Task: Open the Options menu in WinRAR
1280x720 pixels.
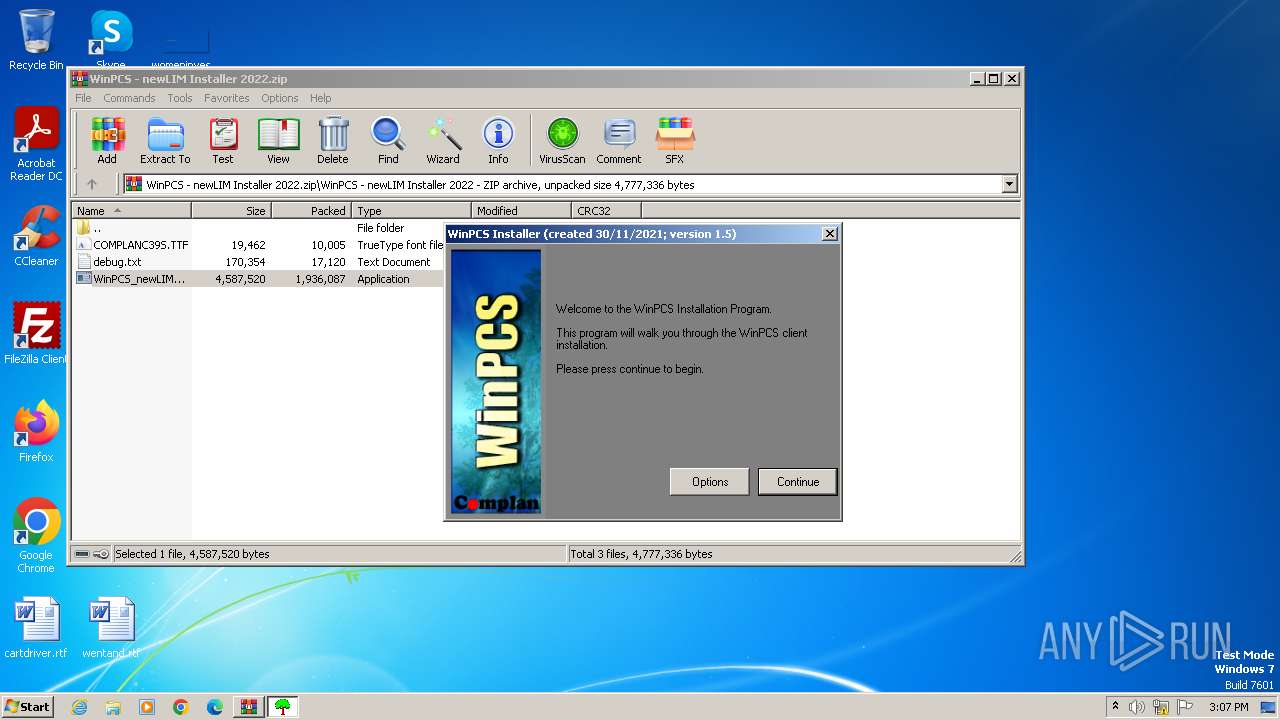Action: [280, 98]
